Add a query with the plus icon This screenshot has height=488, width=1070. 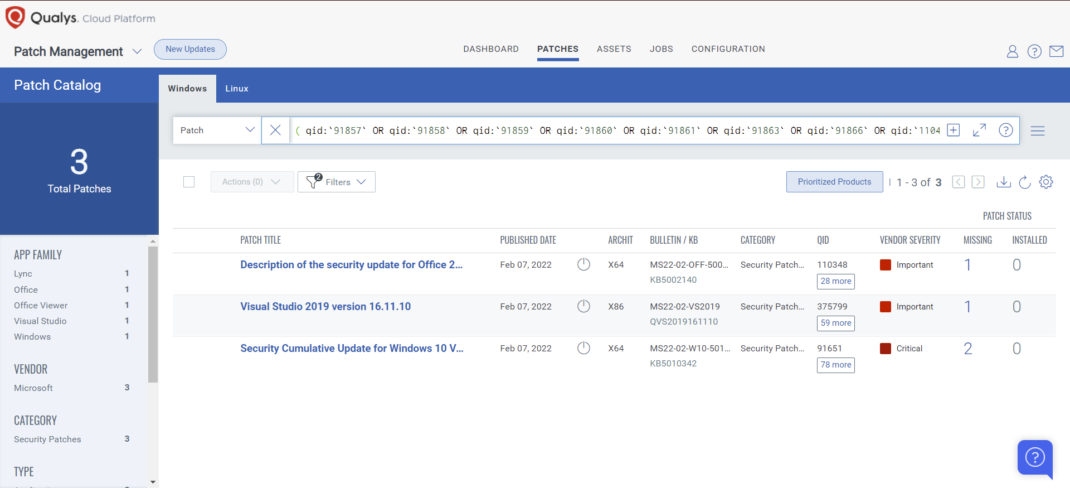[953, 130]
